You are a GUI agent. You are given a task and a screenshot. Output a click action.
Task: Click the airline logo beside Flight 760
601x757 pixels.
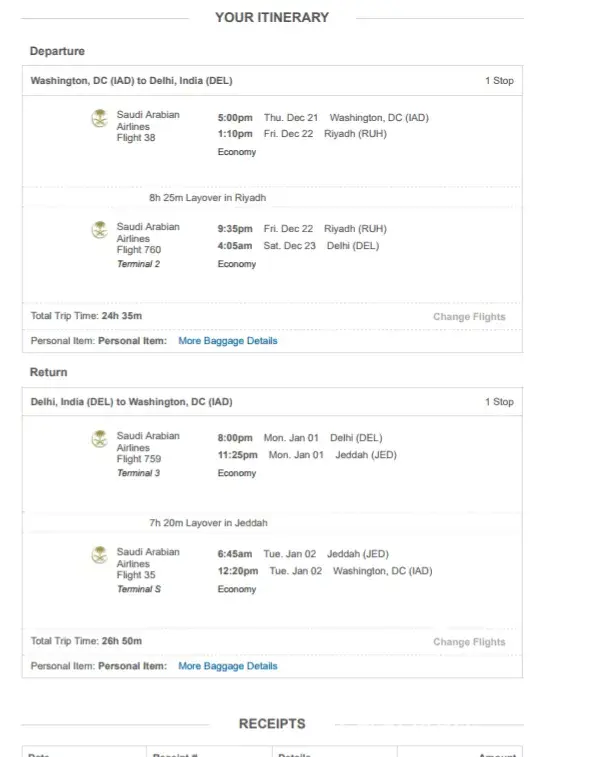click(100, 232)
